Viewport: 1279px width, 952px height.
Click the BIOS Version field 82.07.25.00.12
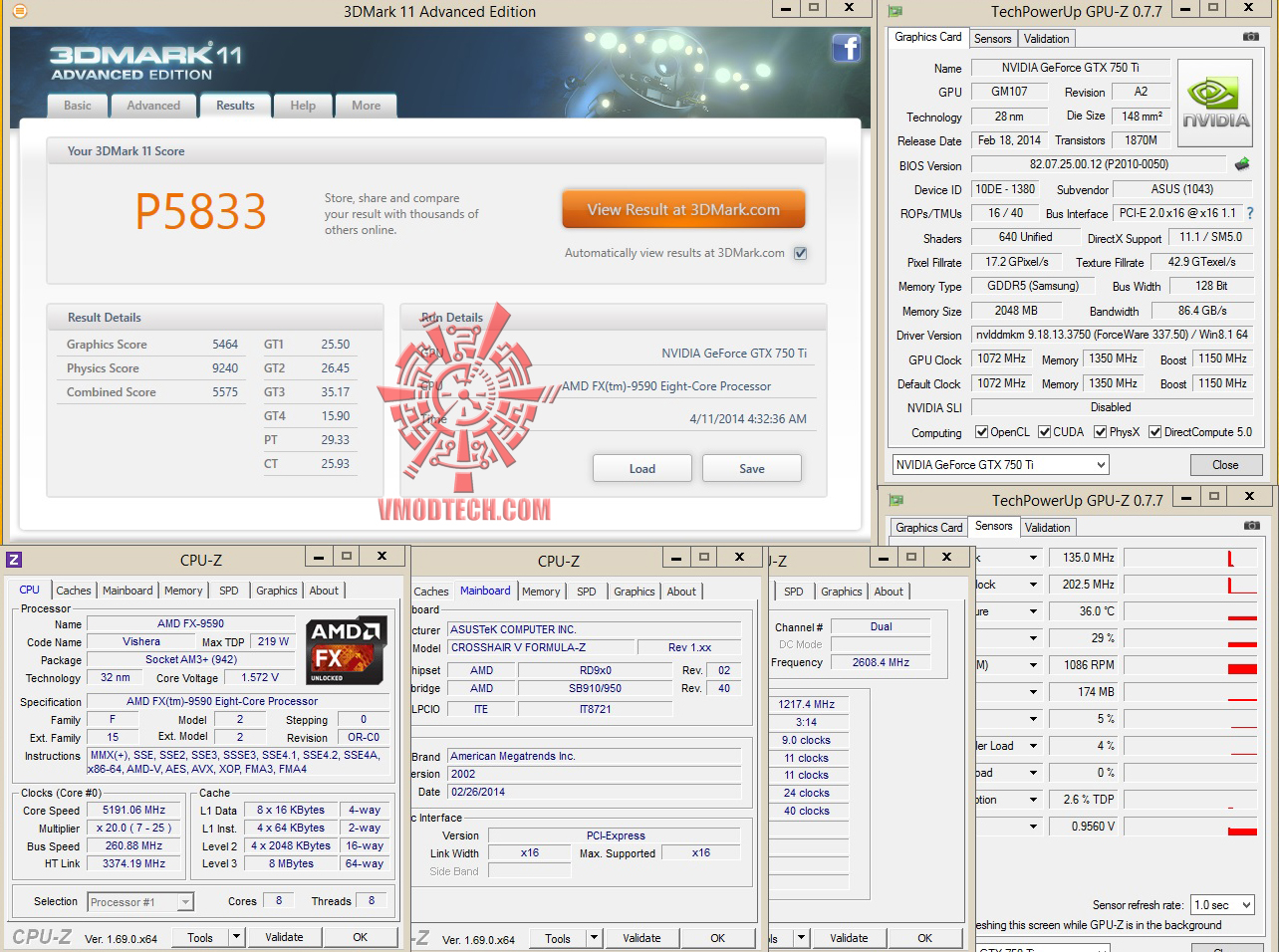(x=1099, y=164)
